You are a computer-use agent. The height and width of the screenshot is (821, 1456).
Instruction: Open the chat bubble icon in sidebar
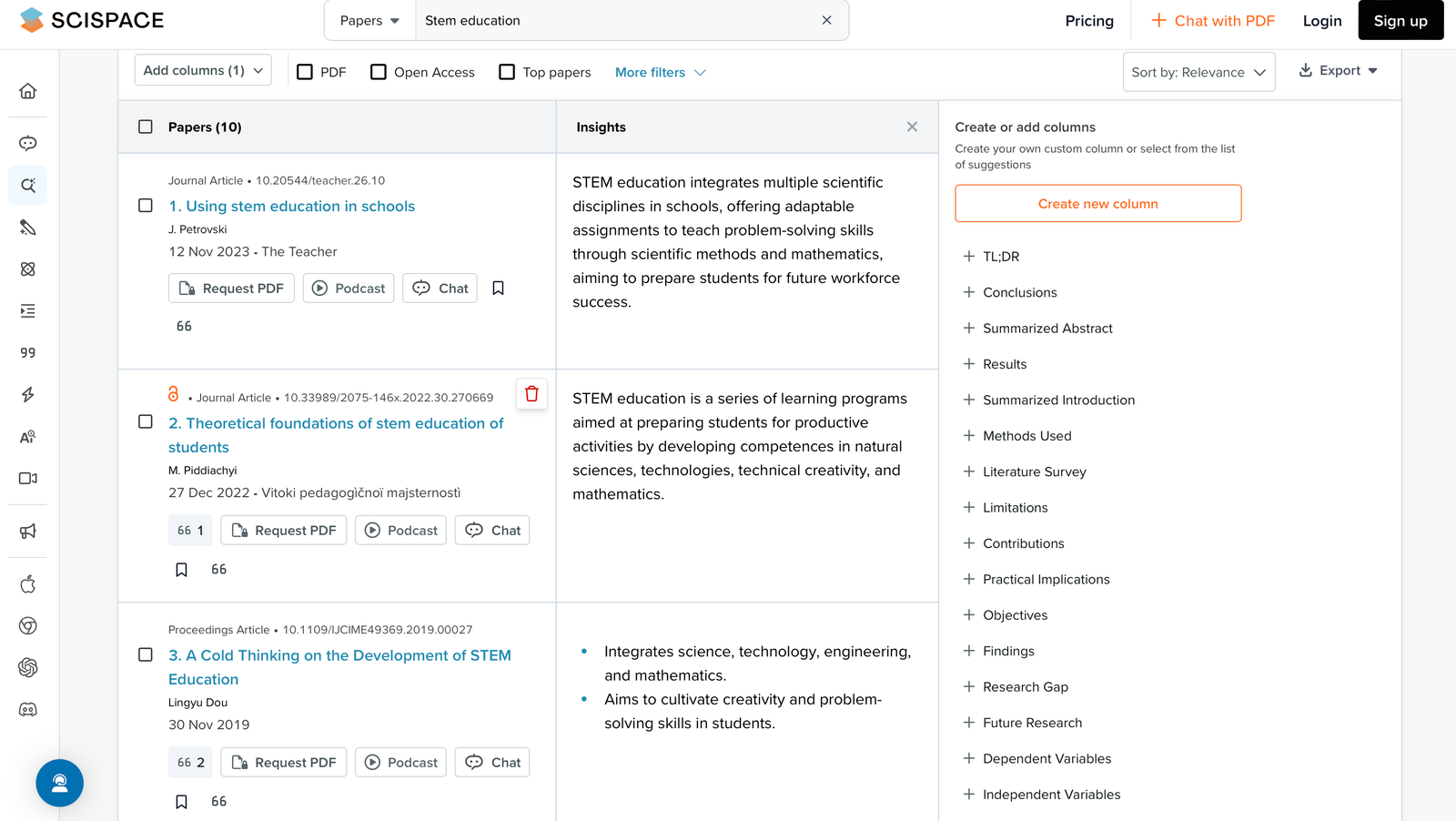tap(28, 143)
